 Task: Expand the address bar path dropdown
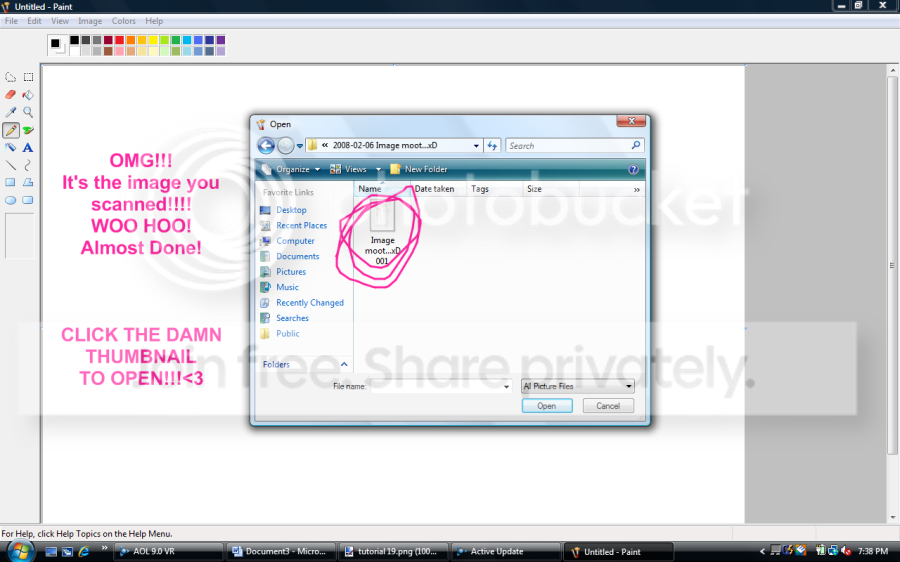pos(476,146)
